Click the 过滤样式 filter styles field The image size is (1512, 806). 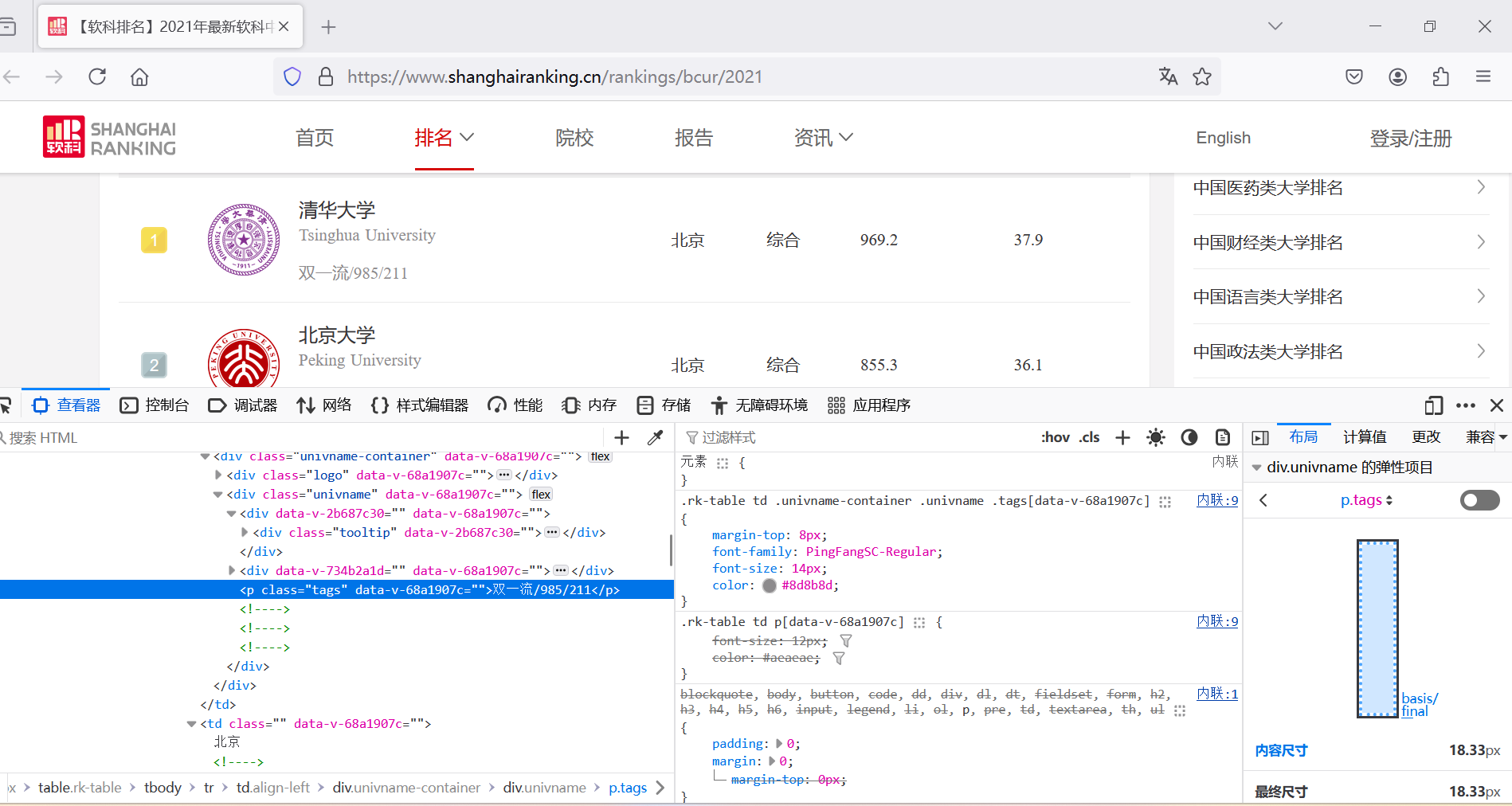point(856,437)
